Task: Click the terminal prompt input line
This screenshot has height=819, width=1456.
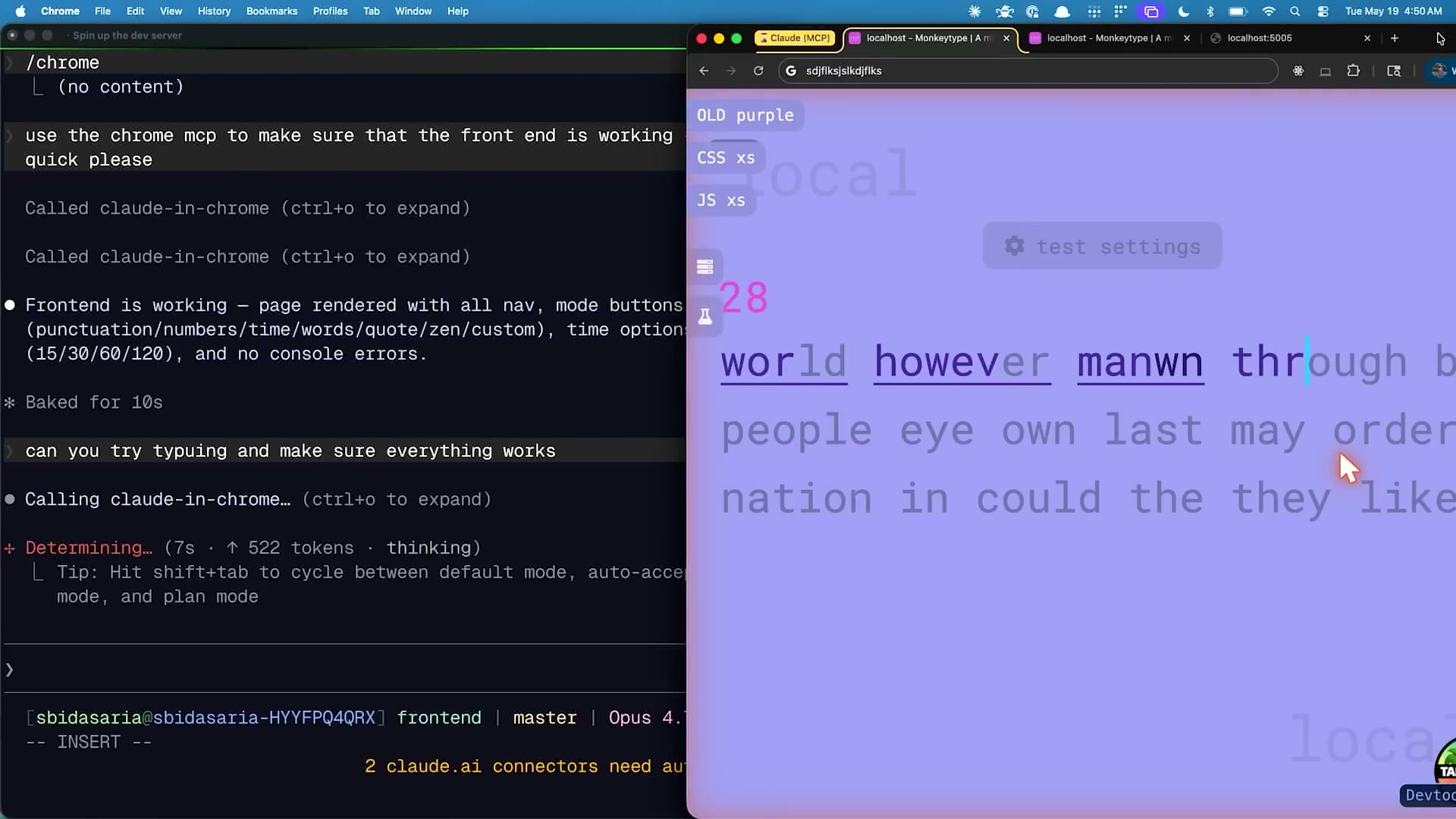Action: coord(345,670)
